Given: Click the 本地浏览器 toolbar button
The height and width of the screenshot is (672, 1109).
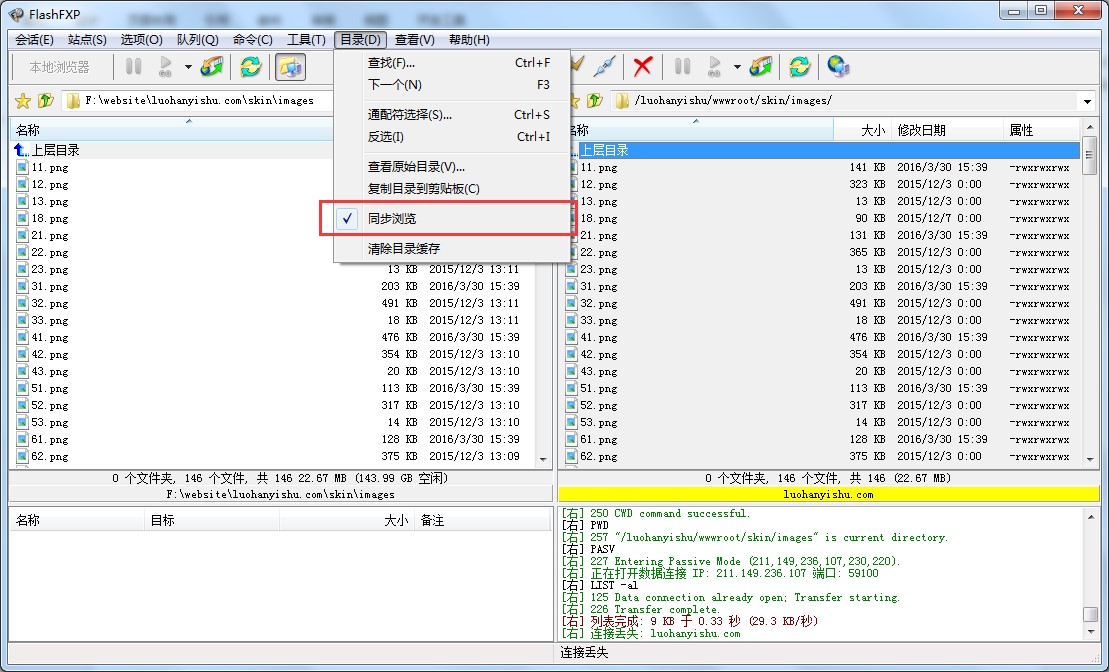Looking at the screenshot, I should coord(59,67).
